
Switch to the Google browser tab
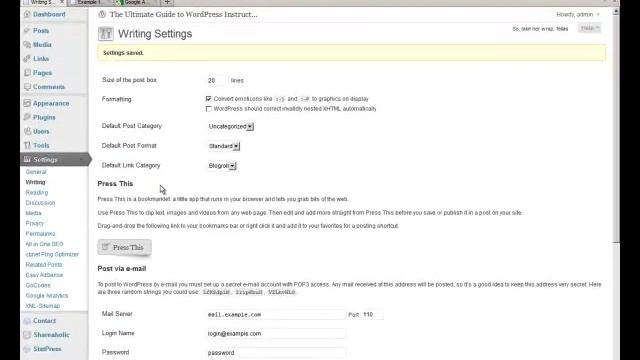point(135,2)
